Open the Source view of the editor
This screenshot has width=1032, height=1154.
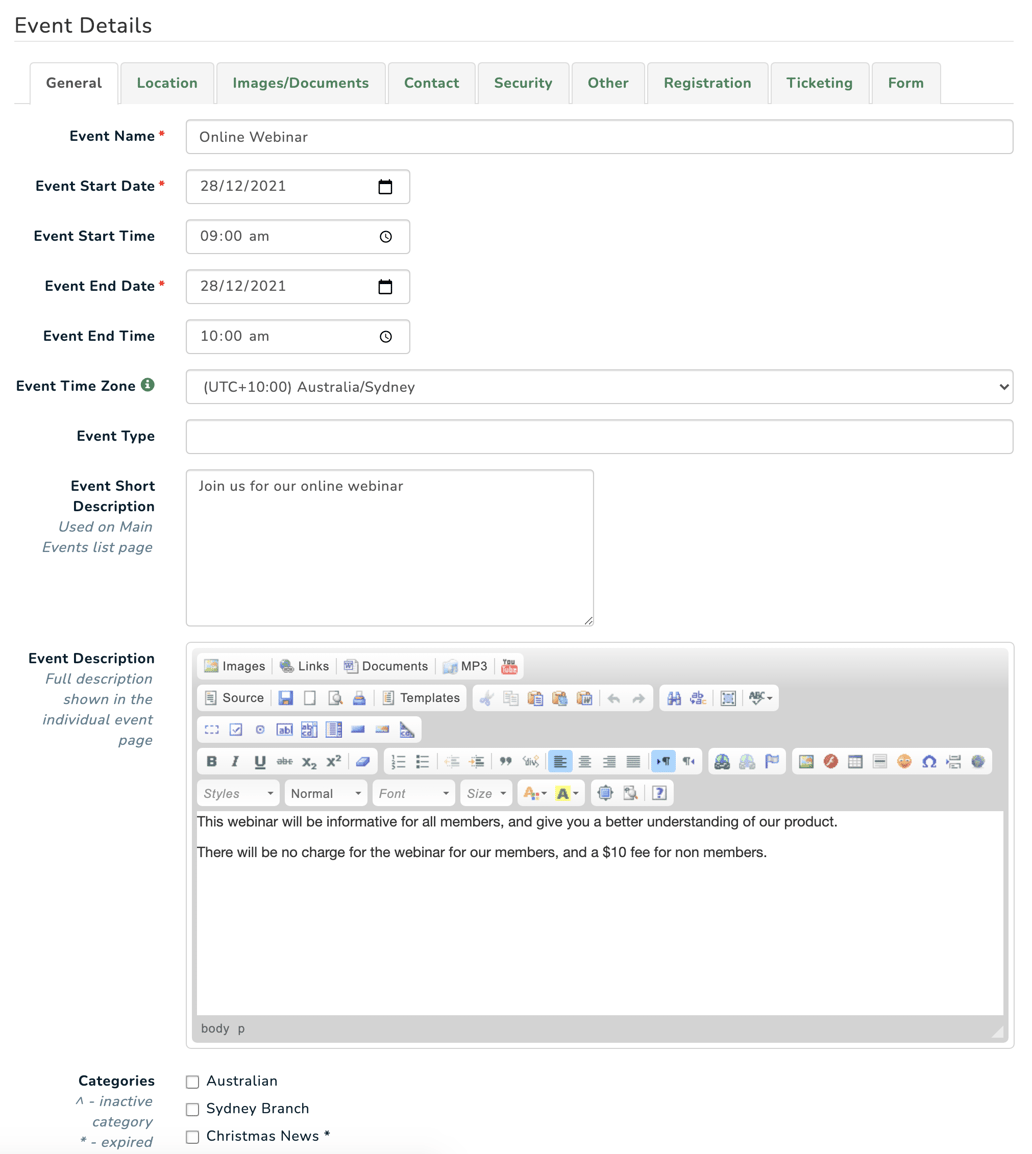[232, 697]
